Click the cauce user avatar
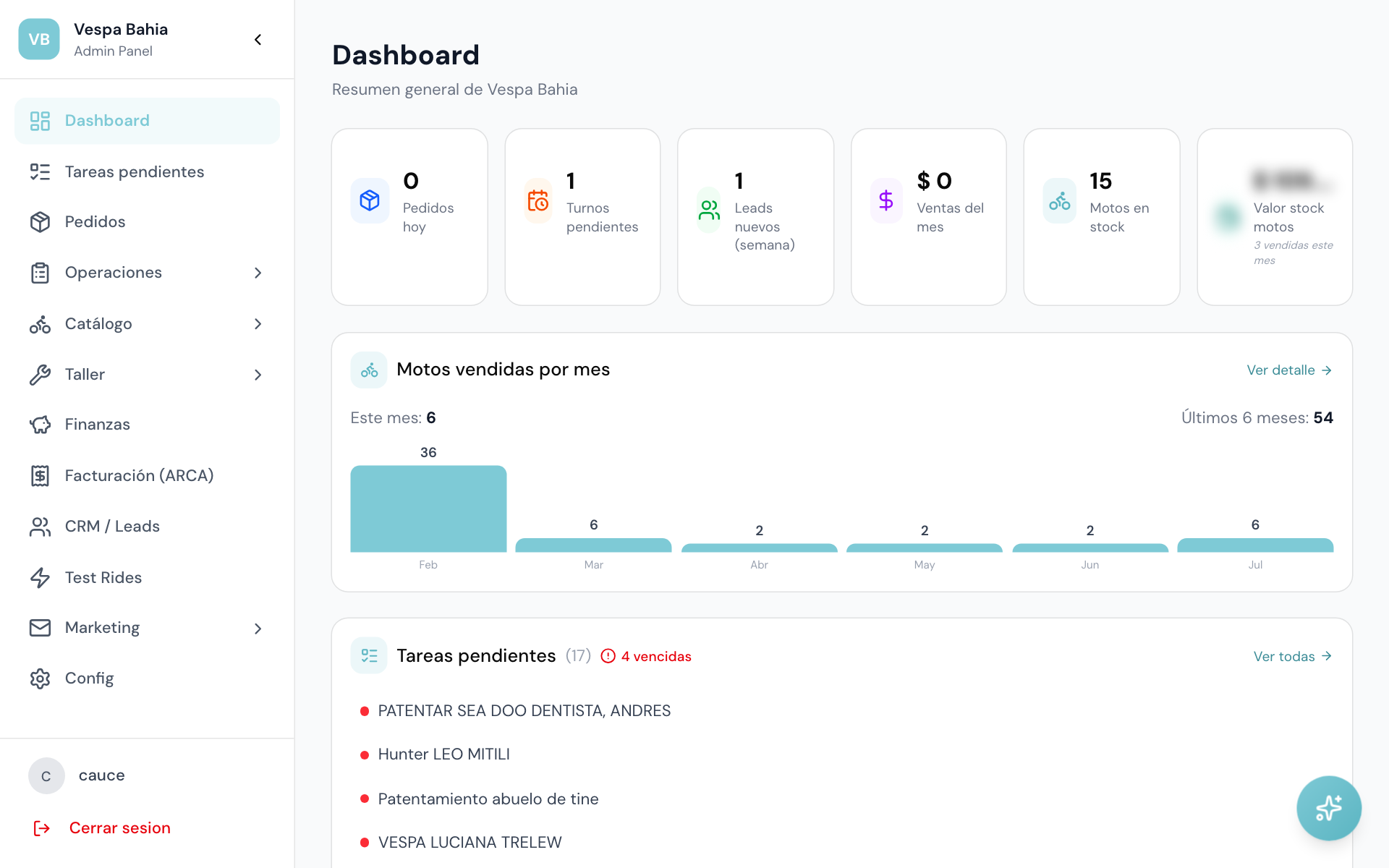 coord(46,776)
